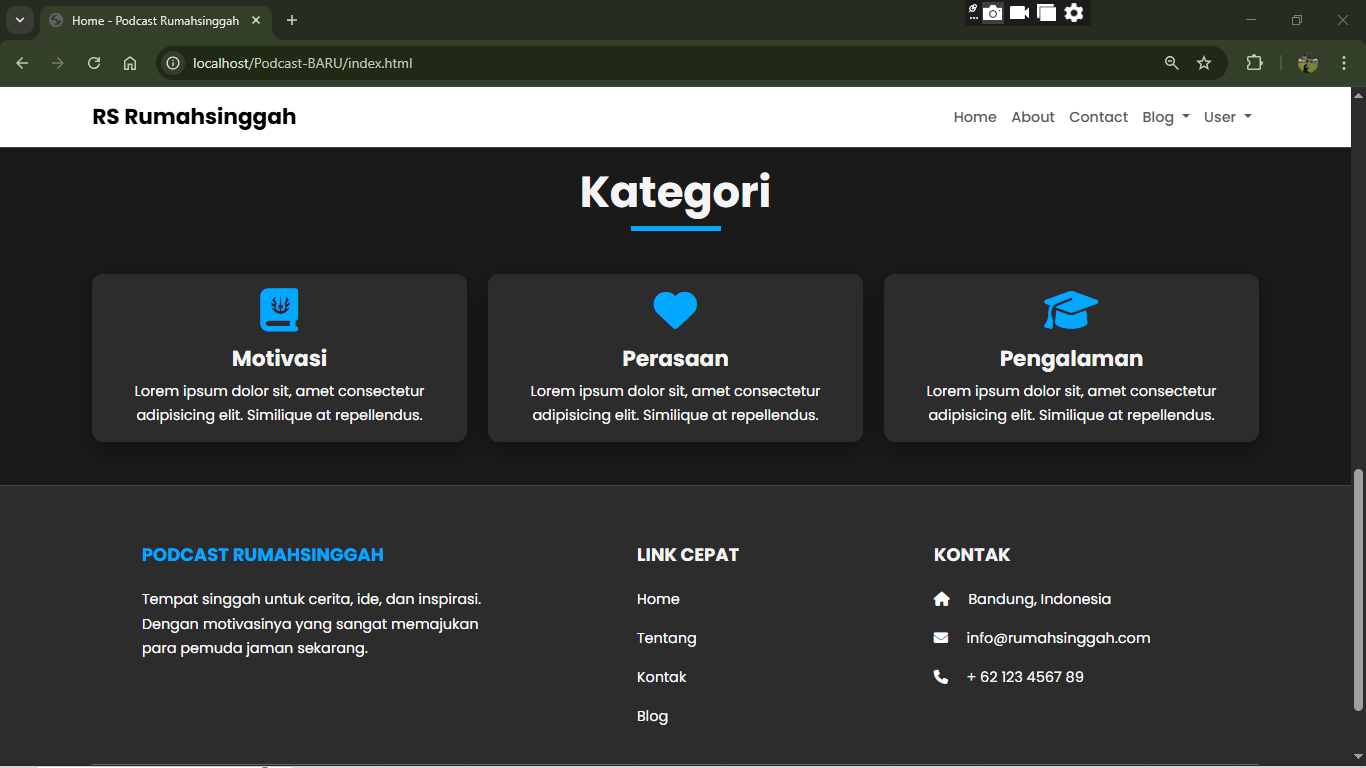The image size is (1366, 768).
Task: Select About in the navigation bar
Action: tap(1032, 117)
